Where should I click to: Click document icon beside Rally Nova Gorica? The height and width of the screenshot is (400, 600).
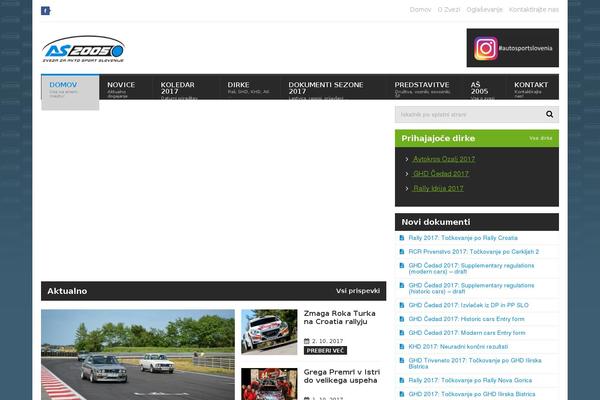point(402,380)
